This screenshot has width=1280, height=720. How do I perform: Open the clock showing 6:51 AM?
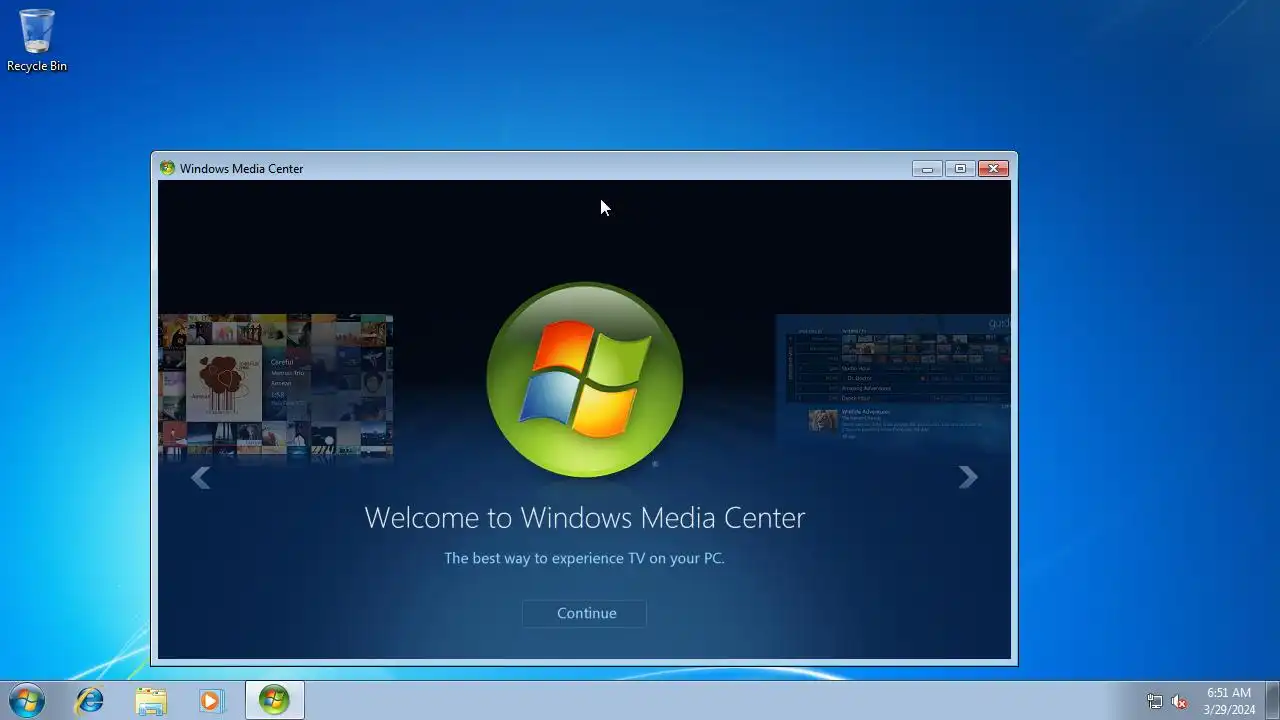[1229, 701]
